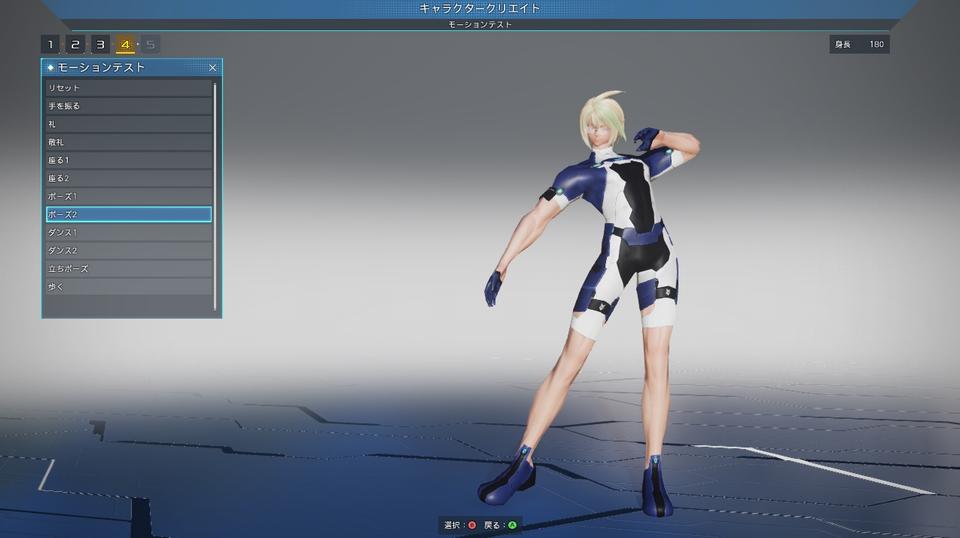This screenshot has width=960, height=538.
Task: Click the 身長 180 height display
Action: [x=859, y=44]
